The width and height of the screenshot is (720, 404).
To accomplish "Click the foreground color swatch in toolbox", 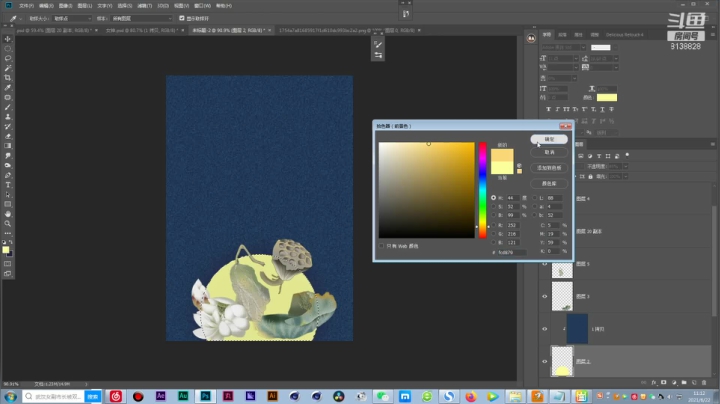I will point(6,250).
